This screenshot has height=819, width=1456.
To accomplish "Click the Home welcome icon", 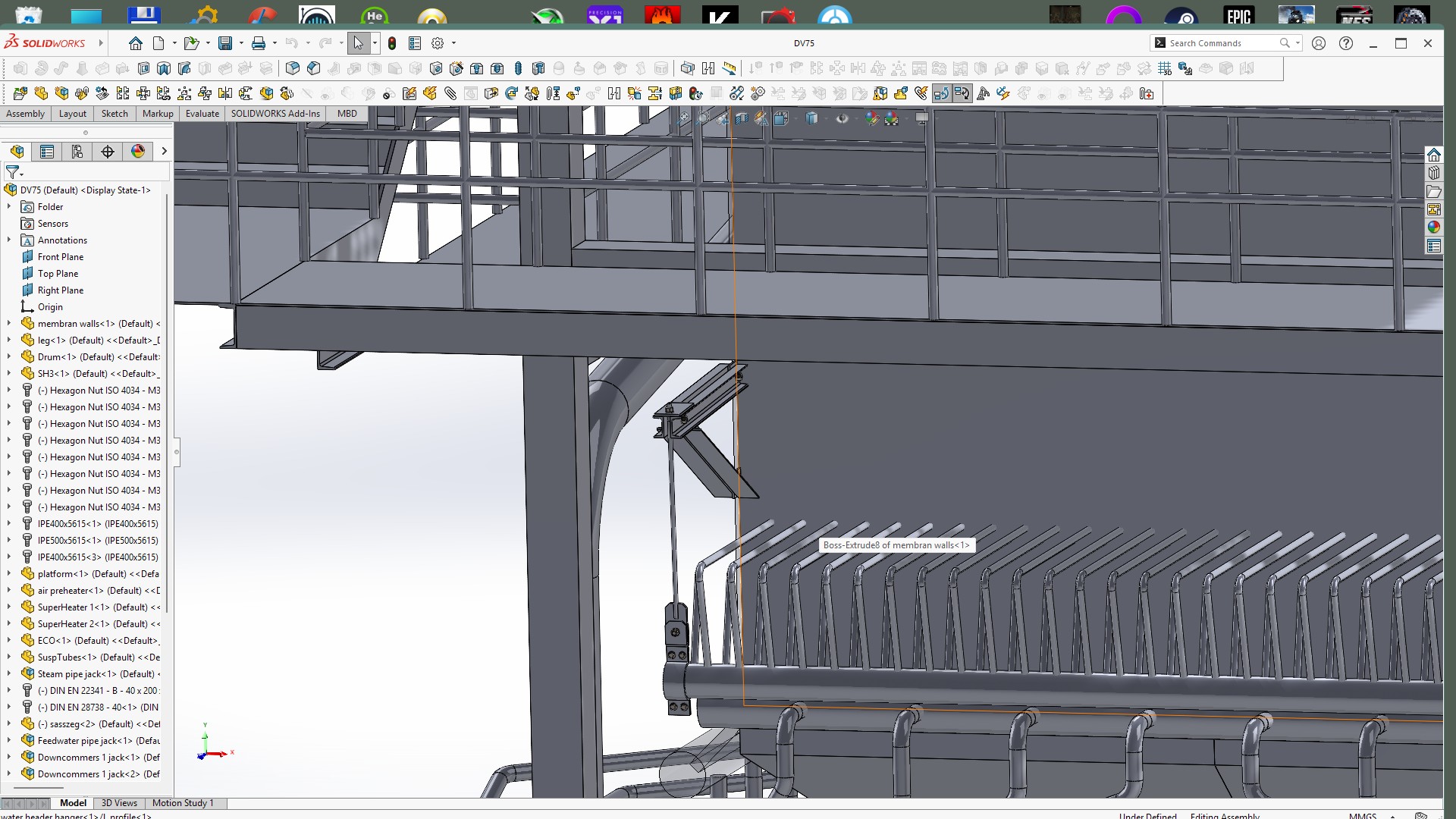I will coord(135,43).
